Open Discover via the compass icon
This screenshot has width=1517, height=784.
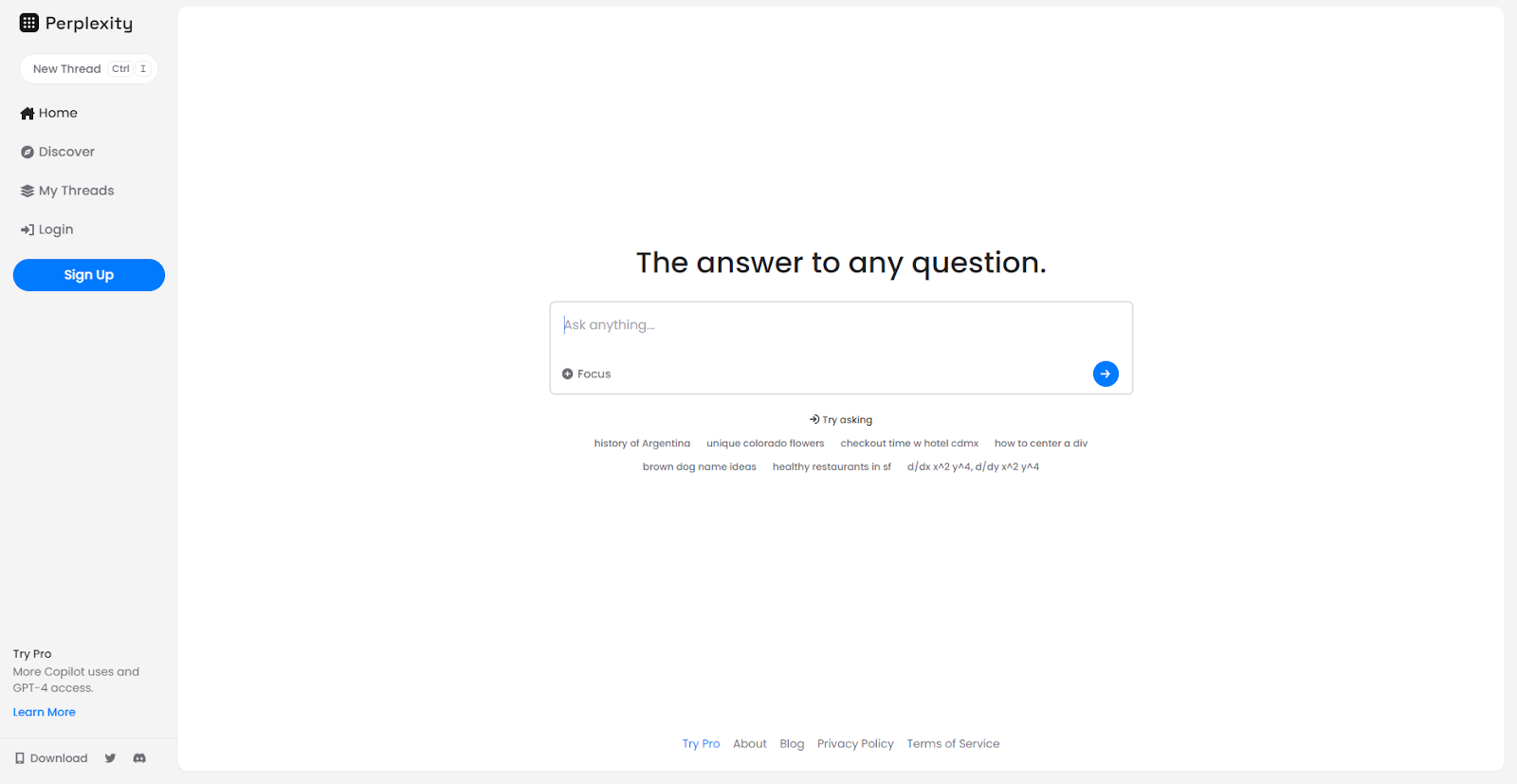point(26,152)
